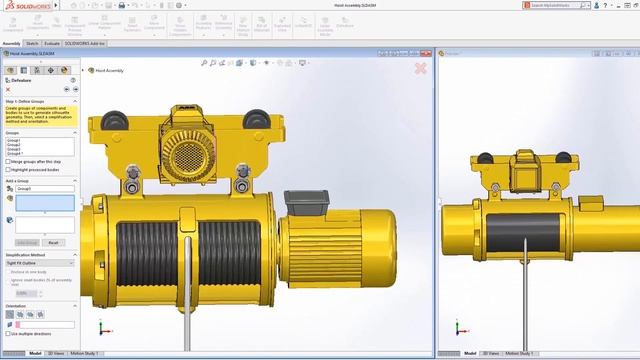Open the DimXpert manager tab
The width and height of the screenshot is (640, 360).
tap(51, 70)
